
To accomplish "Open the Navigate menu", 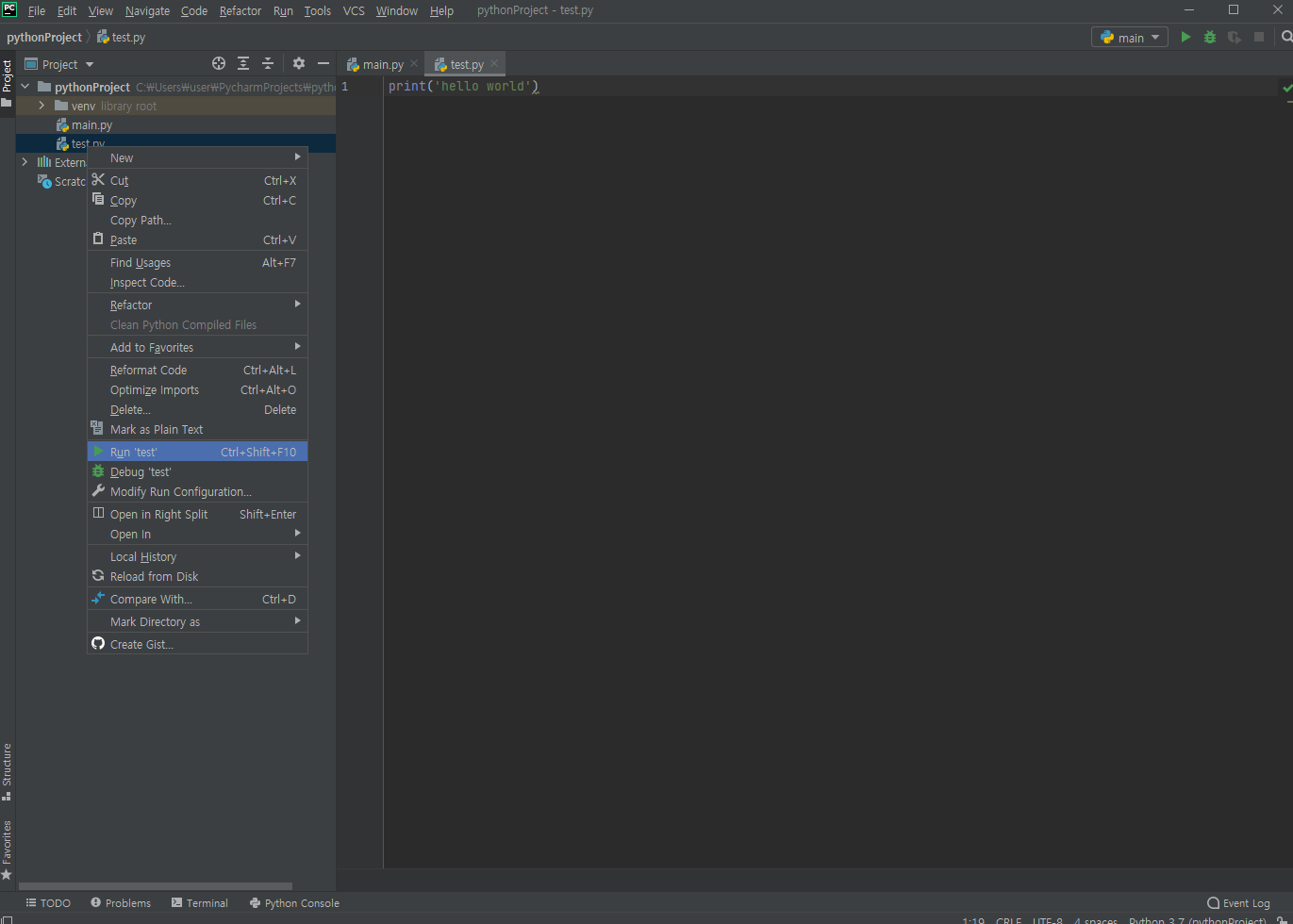I will pos(147,10).
